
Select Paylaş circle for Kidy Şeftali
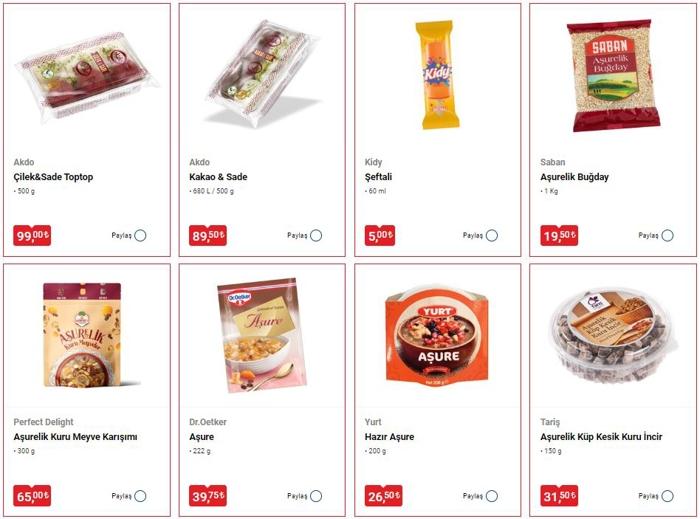pyautogui.click(x=492, y=235)
